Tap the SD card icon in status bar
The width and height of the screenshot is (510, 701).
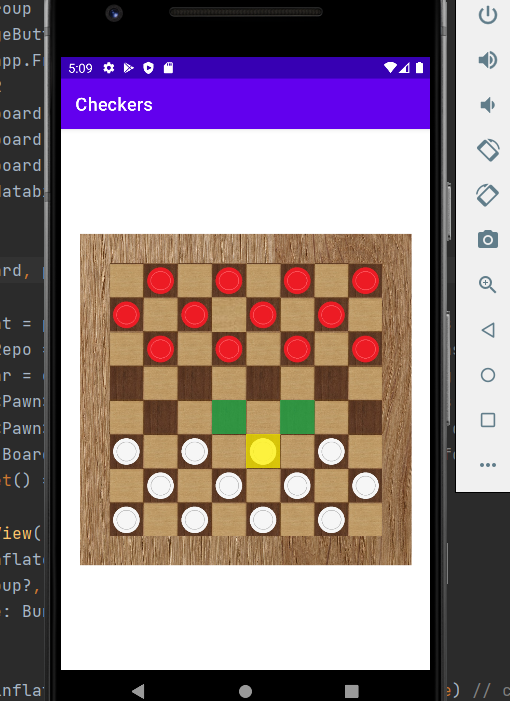[169, 68]
